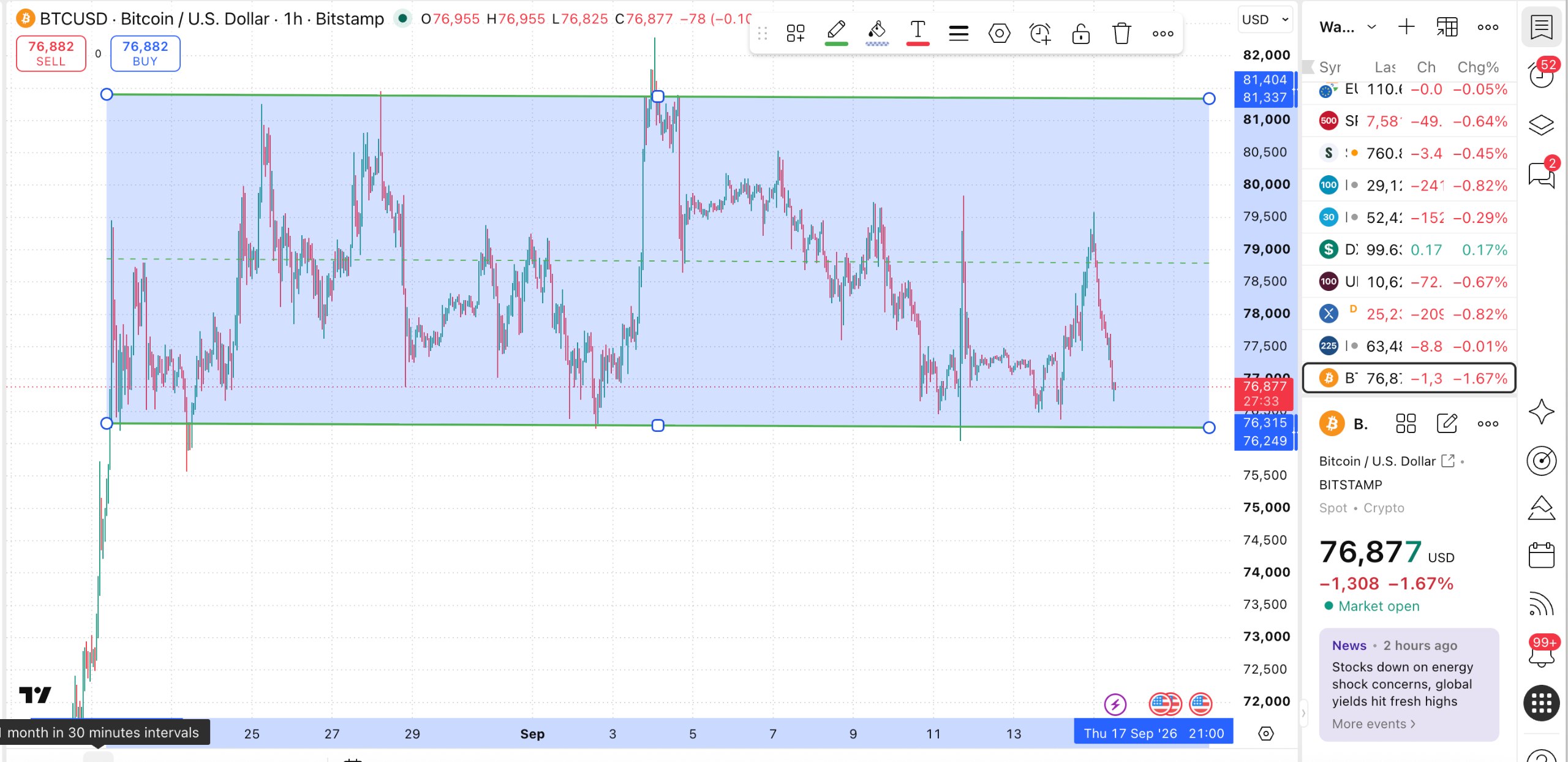Click bottom-right handle of rectangle drawing
Screen dimensions: 1568x762
pos(1209,428)
